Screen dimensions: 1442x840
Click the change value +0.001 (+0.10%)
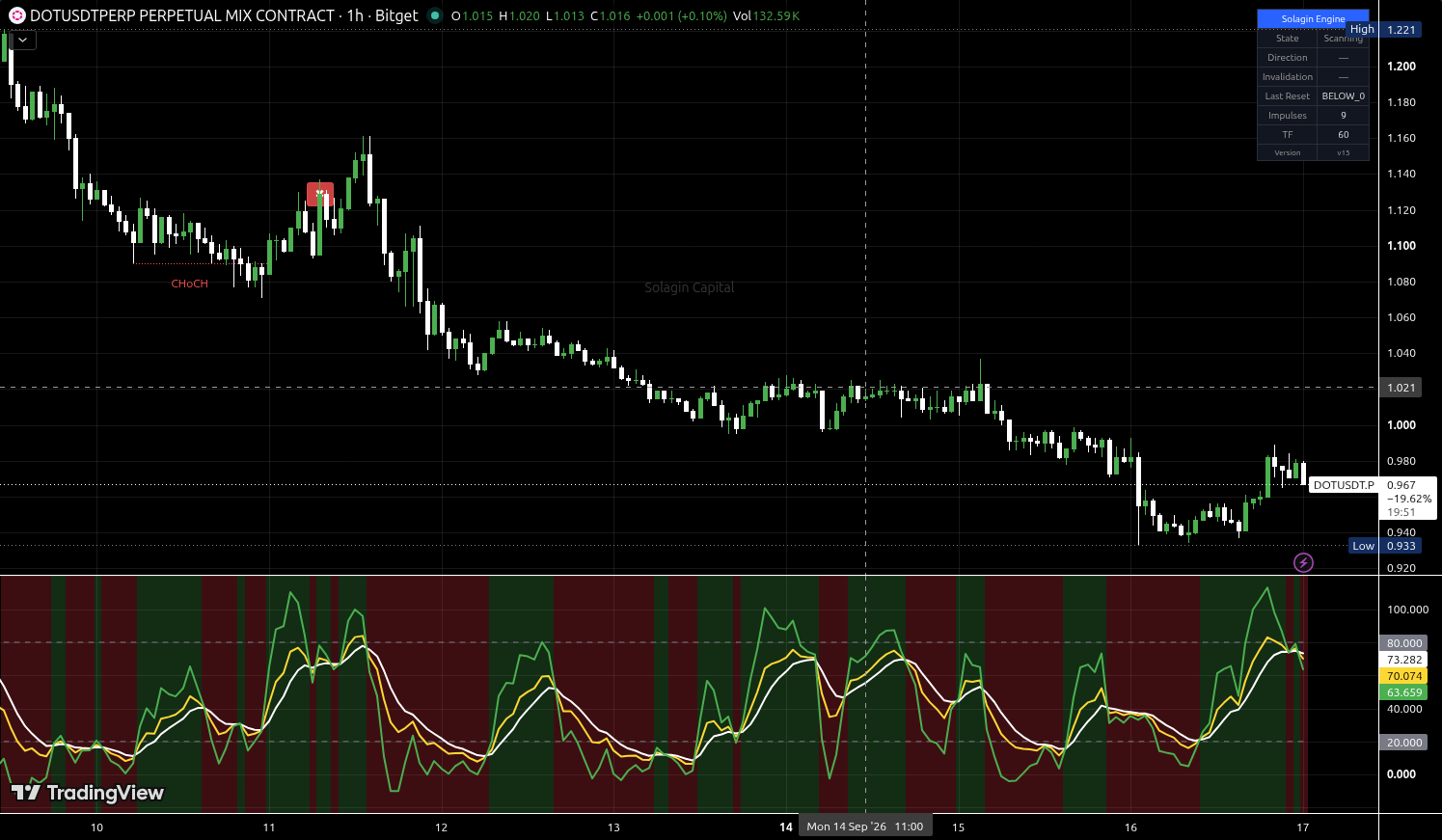(x=682, y=16)
